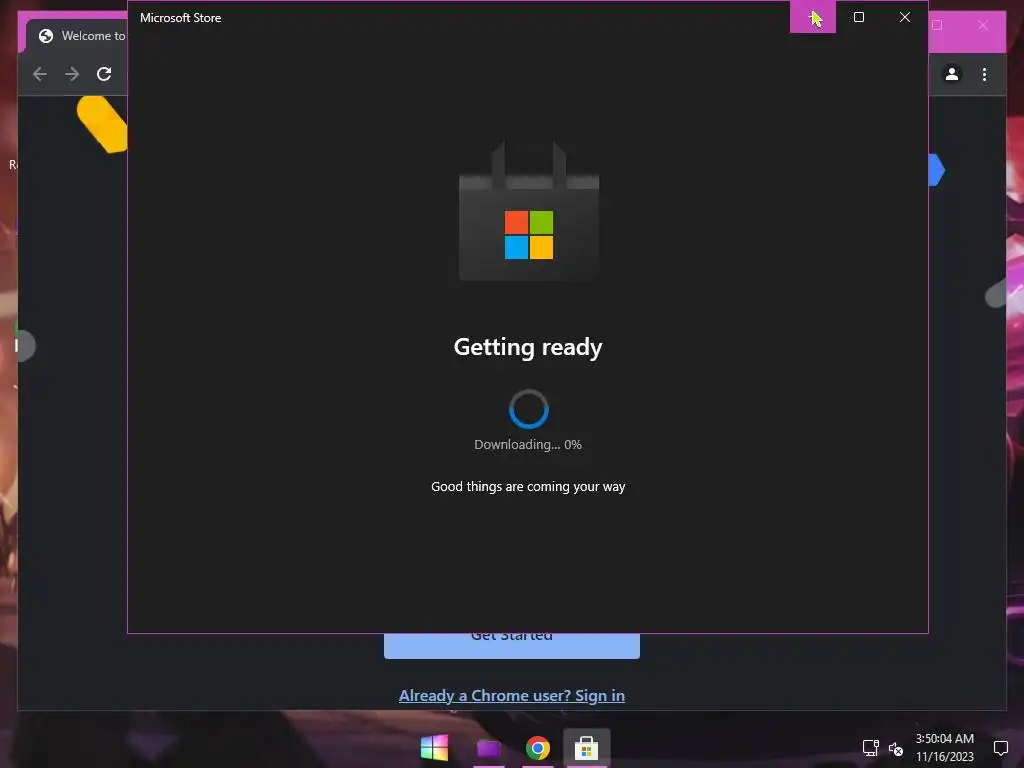Screen dimensions: 1024x768
Task: Open the clock and date flyout
Action: tap(944, 748)
